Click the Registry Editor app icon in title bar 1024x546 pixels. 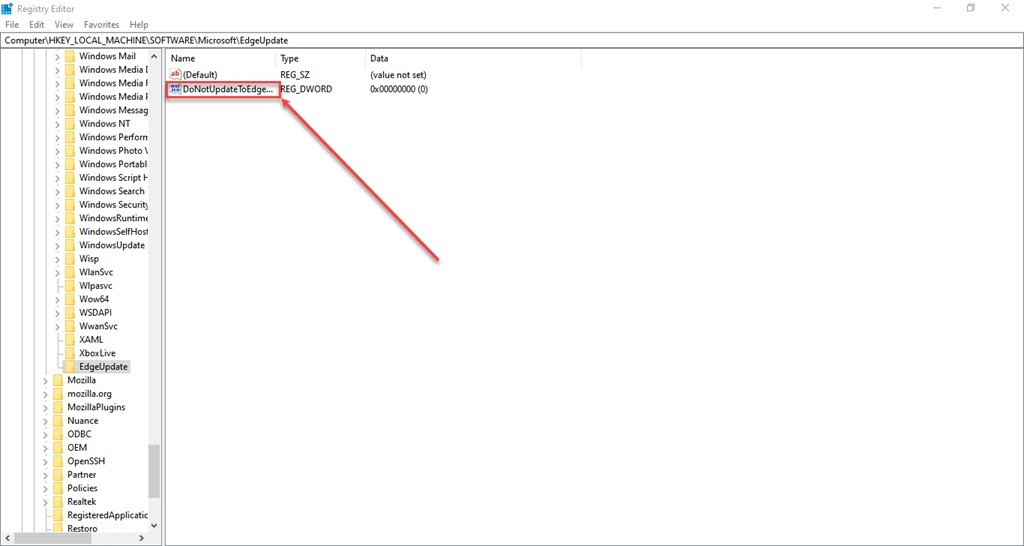click(x=7, y=8)
